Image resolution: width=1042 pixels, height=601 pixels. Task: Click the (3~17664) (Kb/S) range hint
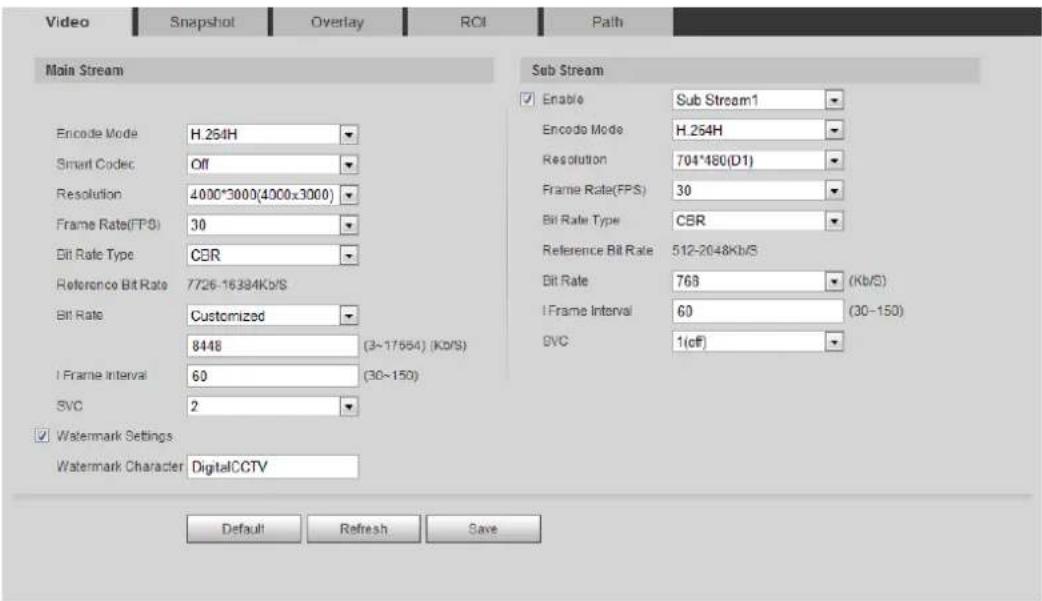click(415, 346)
